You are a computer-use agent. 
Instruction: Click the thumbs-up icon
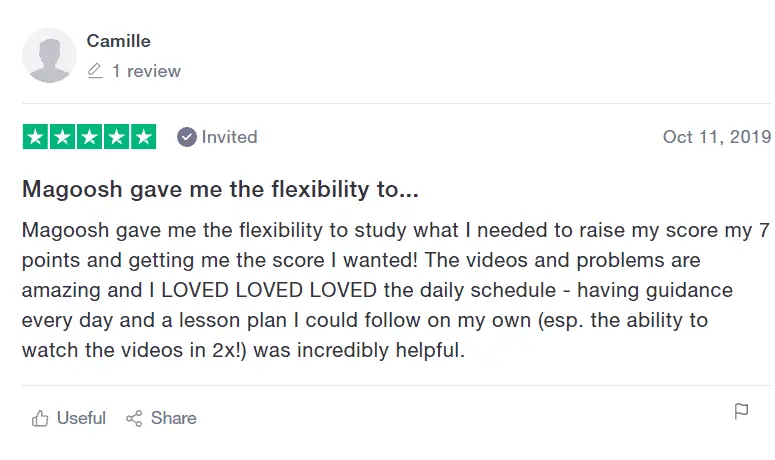40,418
